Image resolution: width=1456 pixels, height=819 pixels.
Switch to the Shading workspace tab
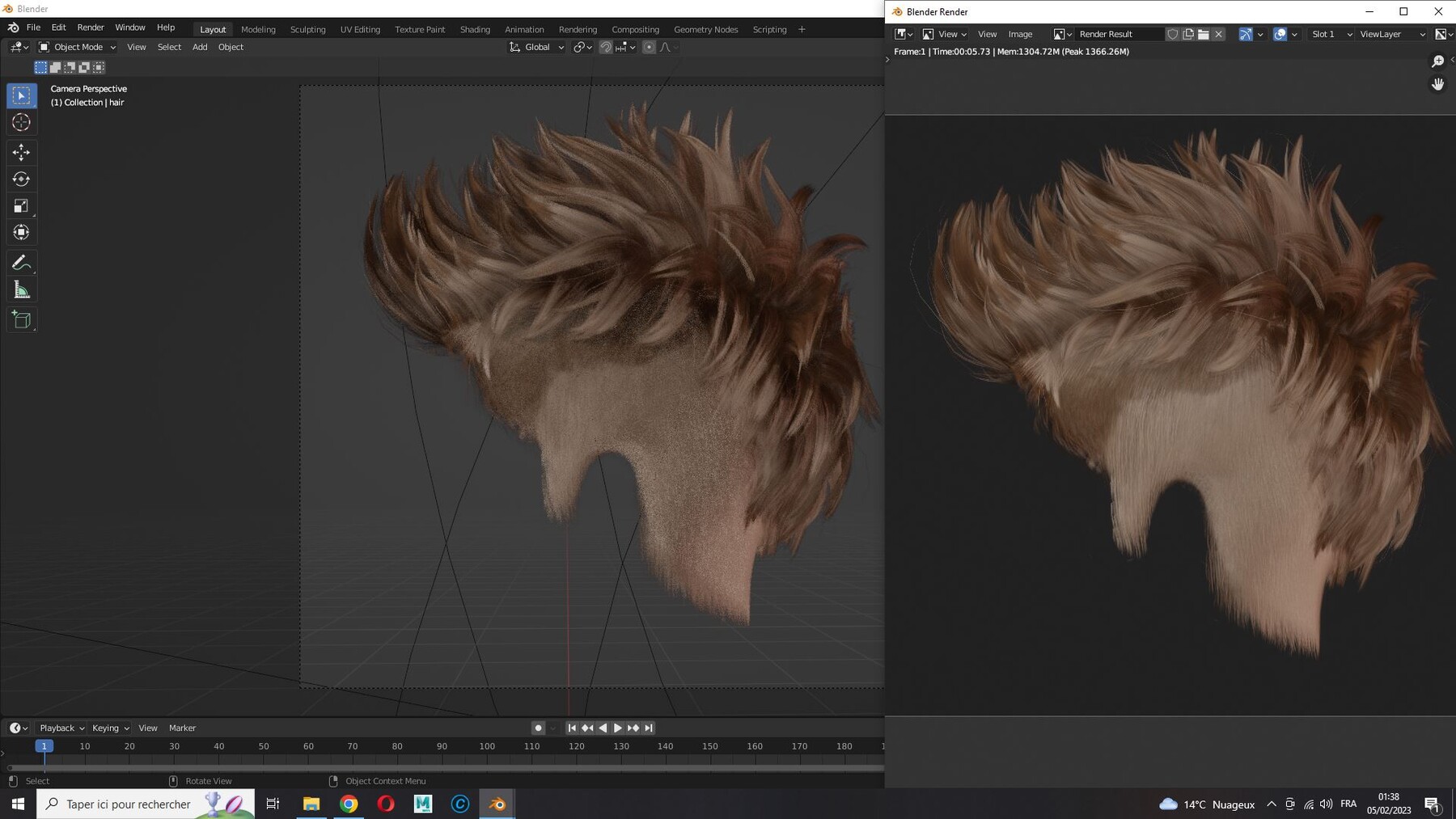tap(475, 29)
